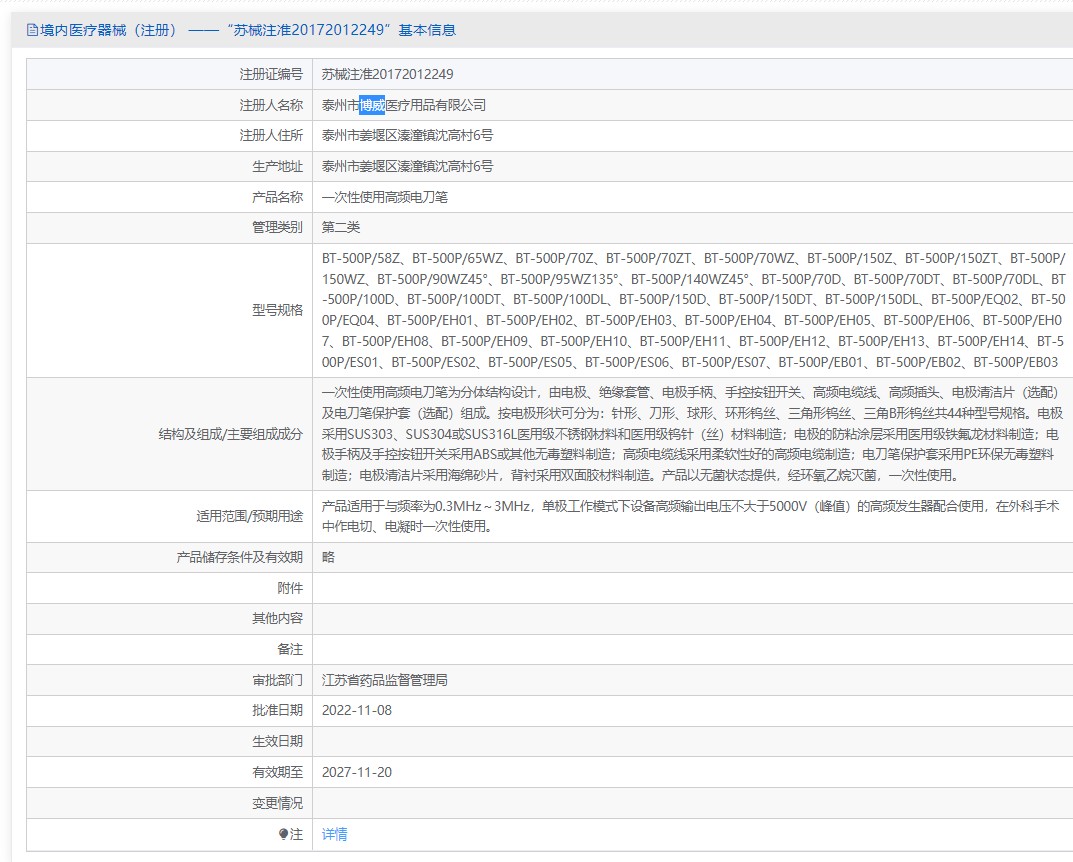
Task: Click the 生产地址 row label
Action: (x=277, y=166)
